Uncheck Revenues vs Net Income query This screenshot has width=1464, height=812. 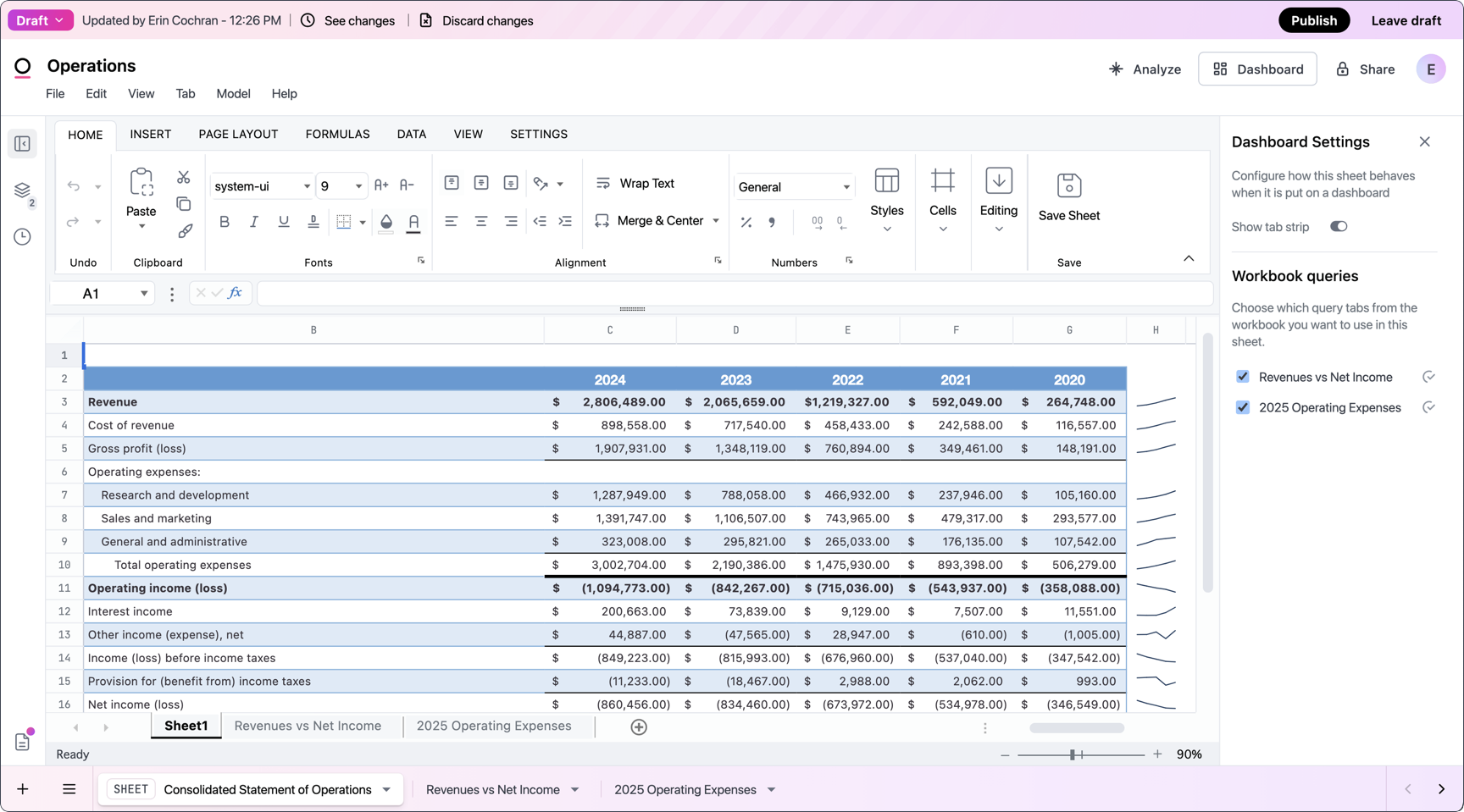tap(1243, 377)
